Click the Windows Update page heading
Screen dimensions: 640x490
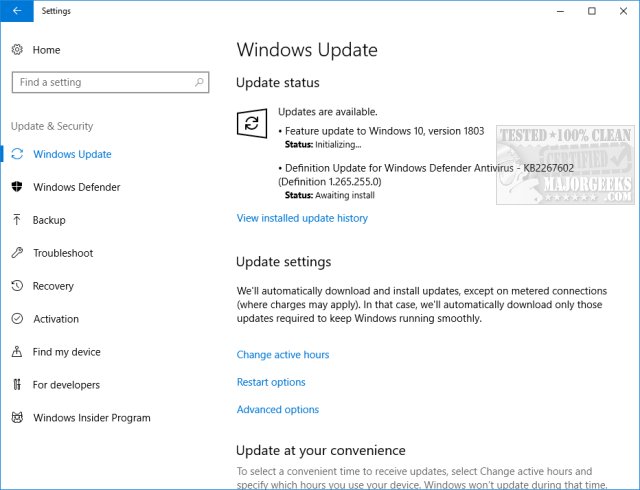[307, 50]
